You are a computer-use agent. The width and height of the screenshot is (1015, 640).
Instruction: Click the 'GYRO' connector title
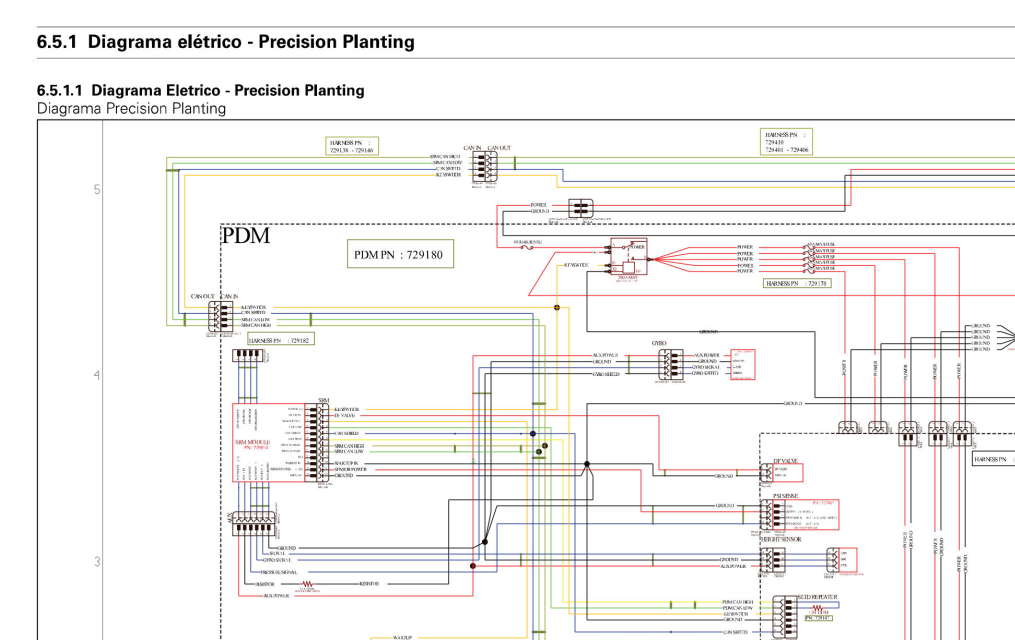pos(659,344)
